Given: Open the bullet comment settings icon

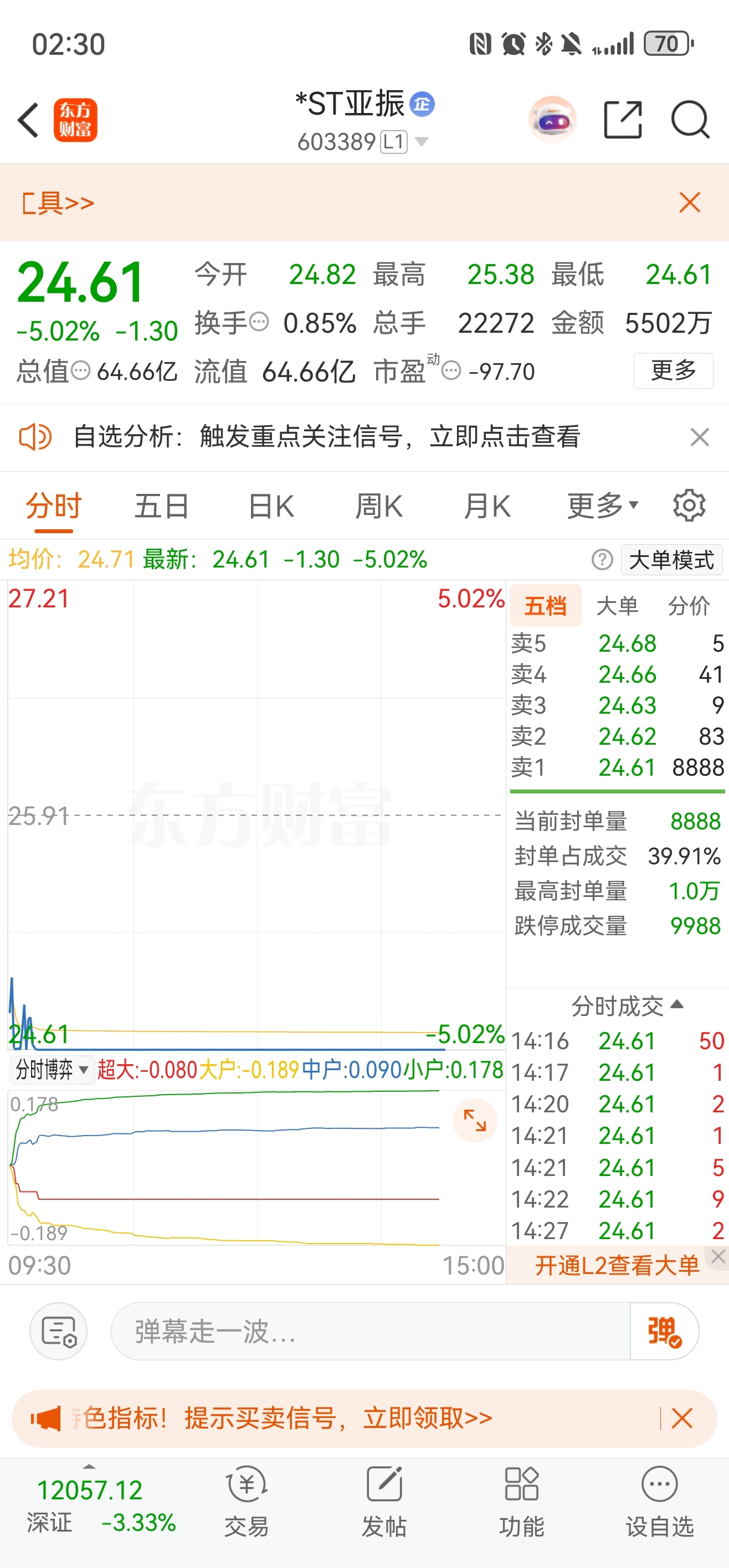Looking at the screenshot, I should coord(59,1331).
